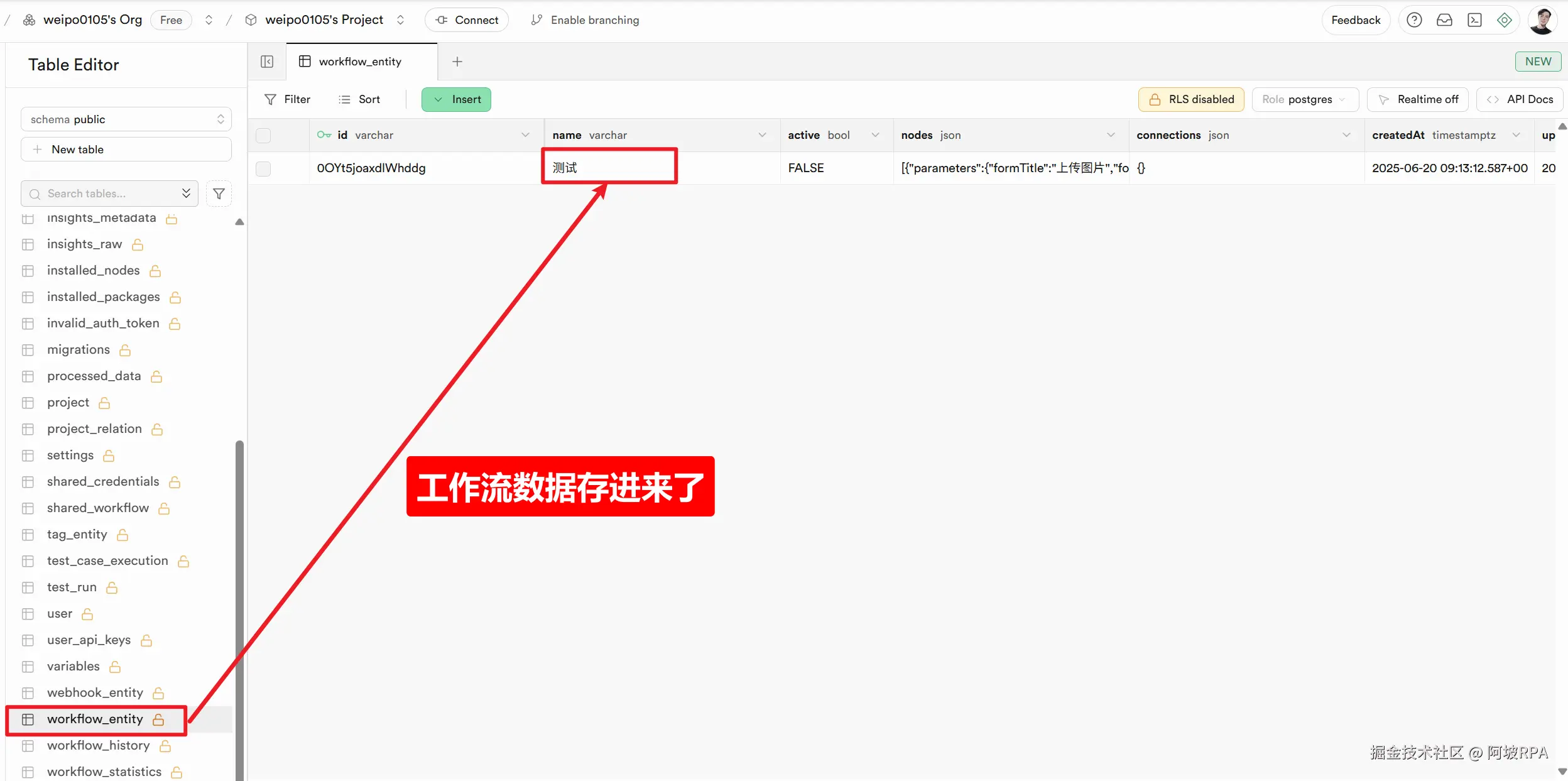Toggle the Realtime off button
The width and height of the screenshot is (1568, 781).
tap(1418, 99)
